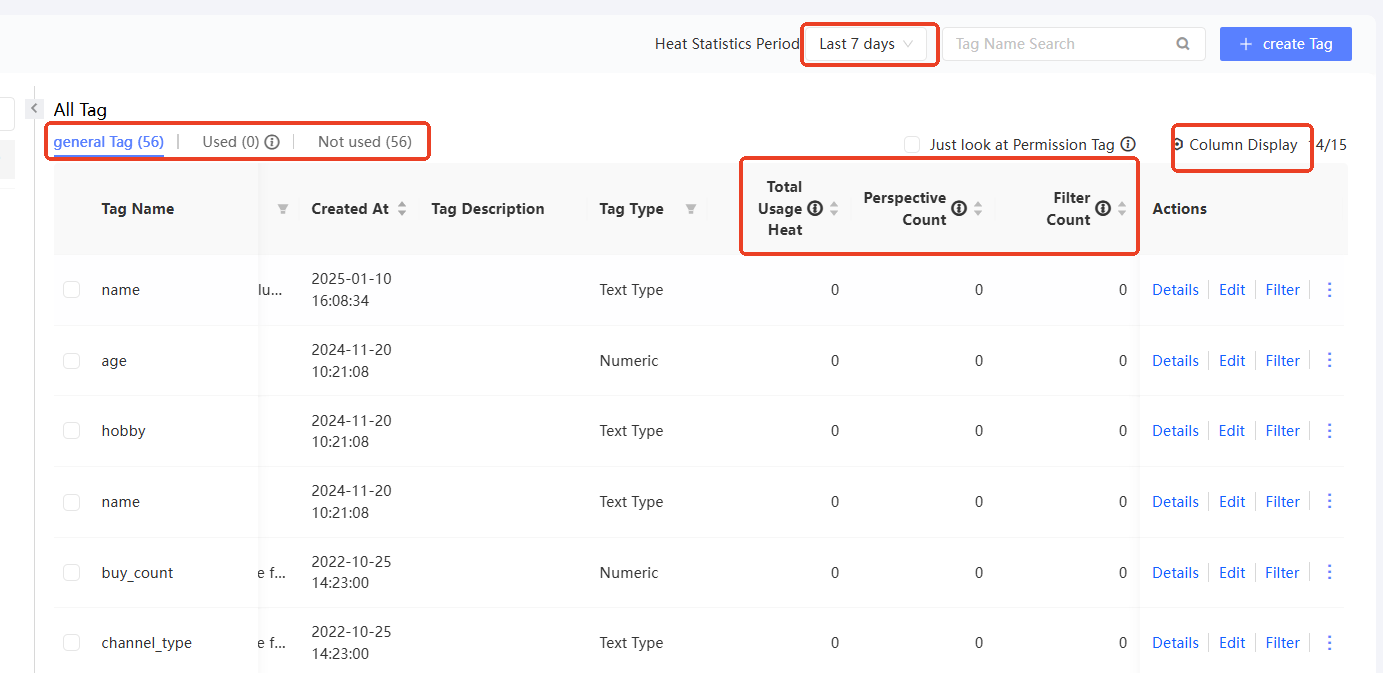Screen dimensions: 1383x673
Task: Click the Filter Count info icon
Action: coord(1103,209)
